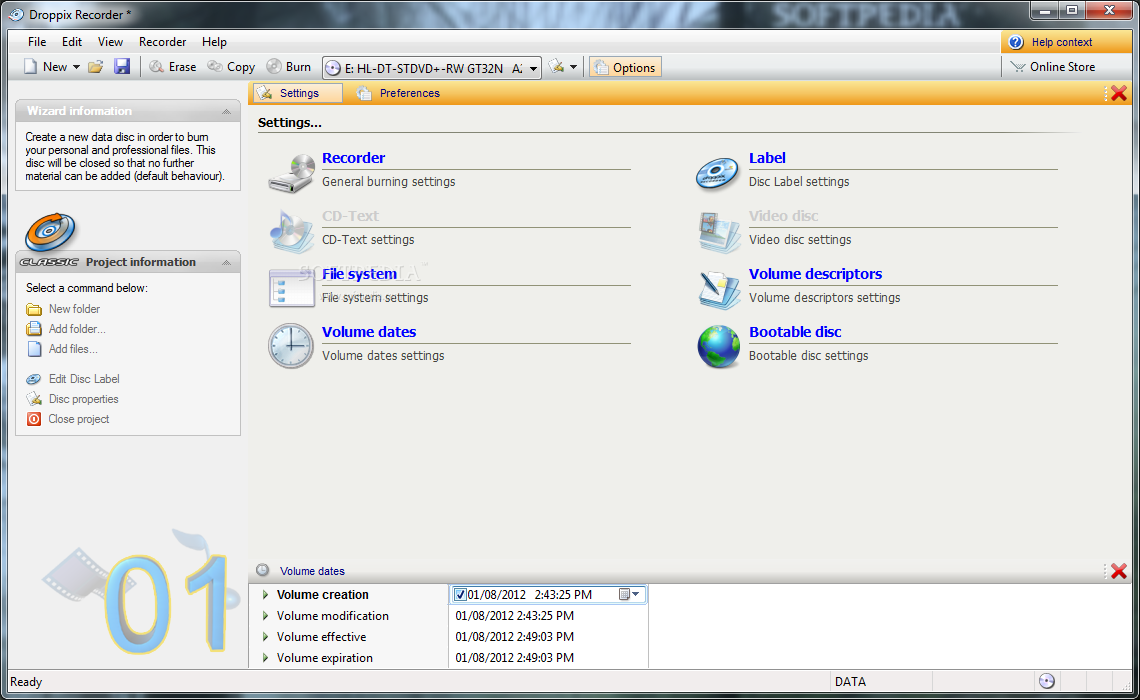Screen dimensions: 1140x700
Task: Open the recorder drive selection dropdown
Action: pos(533,68)
